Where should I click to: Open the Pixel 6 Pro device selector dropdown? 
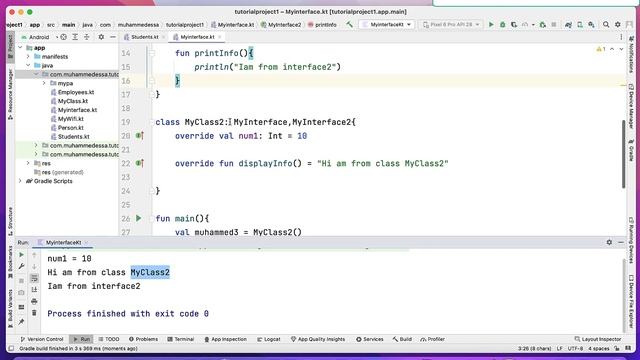(451, 25)
